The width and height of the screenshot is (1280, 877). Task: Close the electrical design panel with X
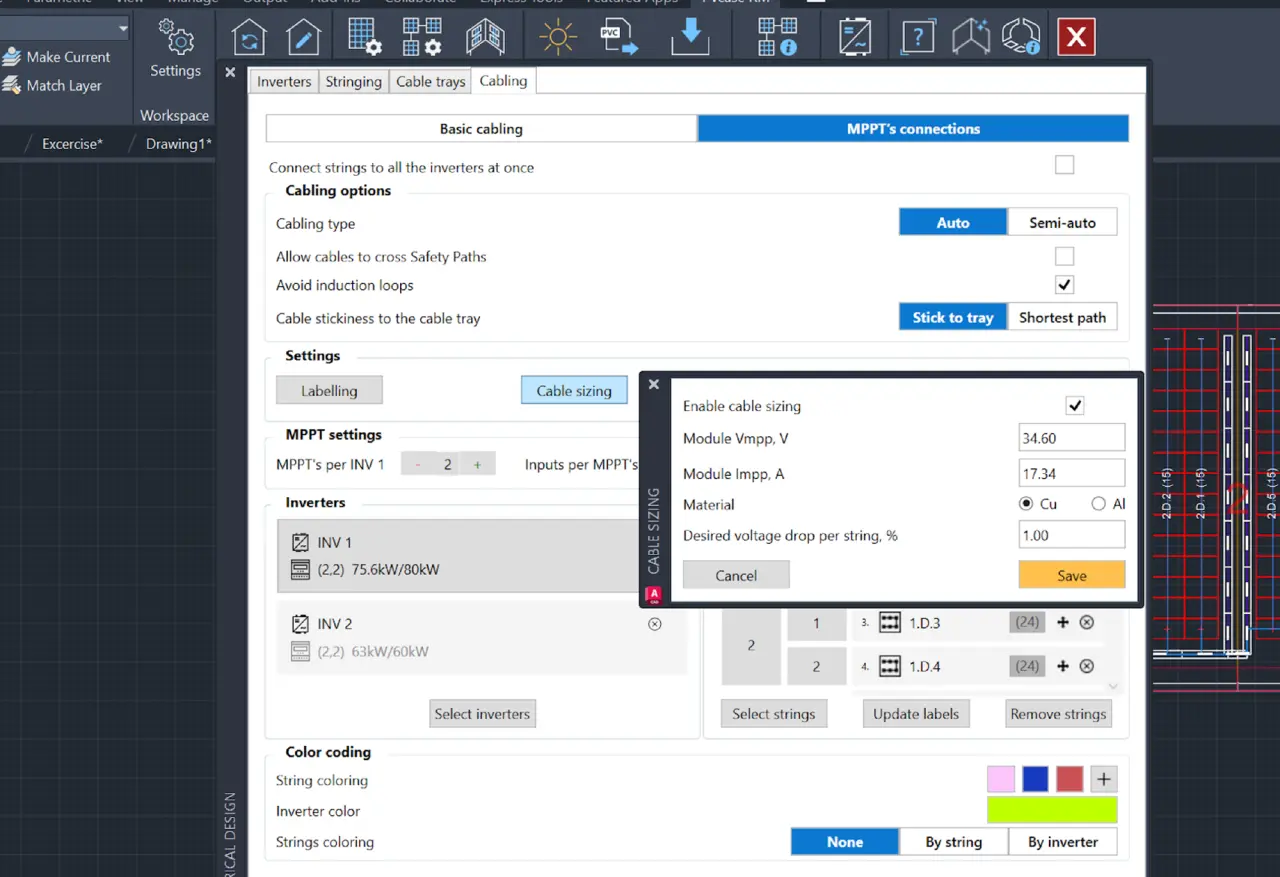230,72
